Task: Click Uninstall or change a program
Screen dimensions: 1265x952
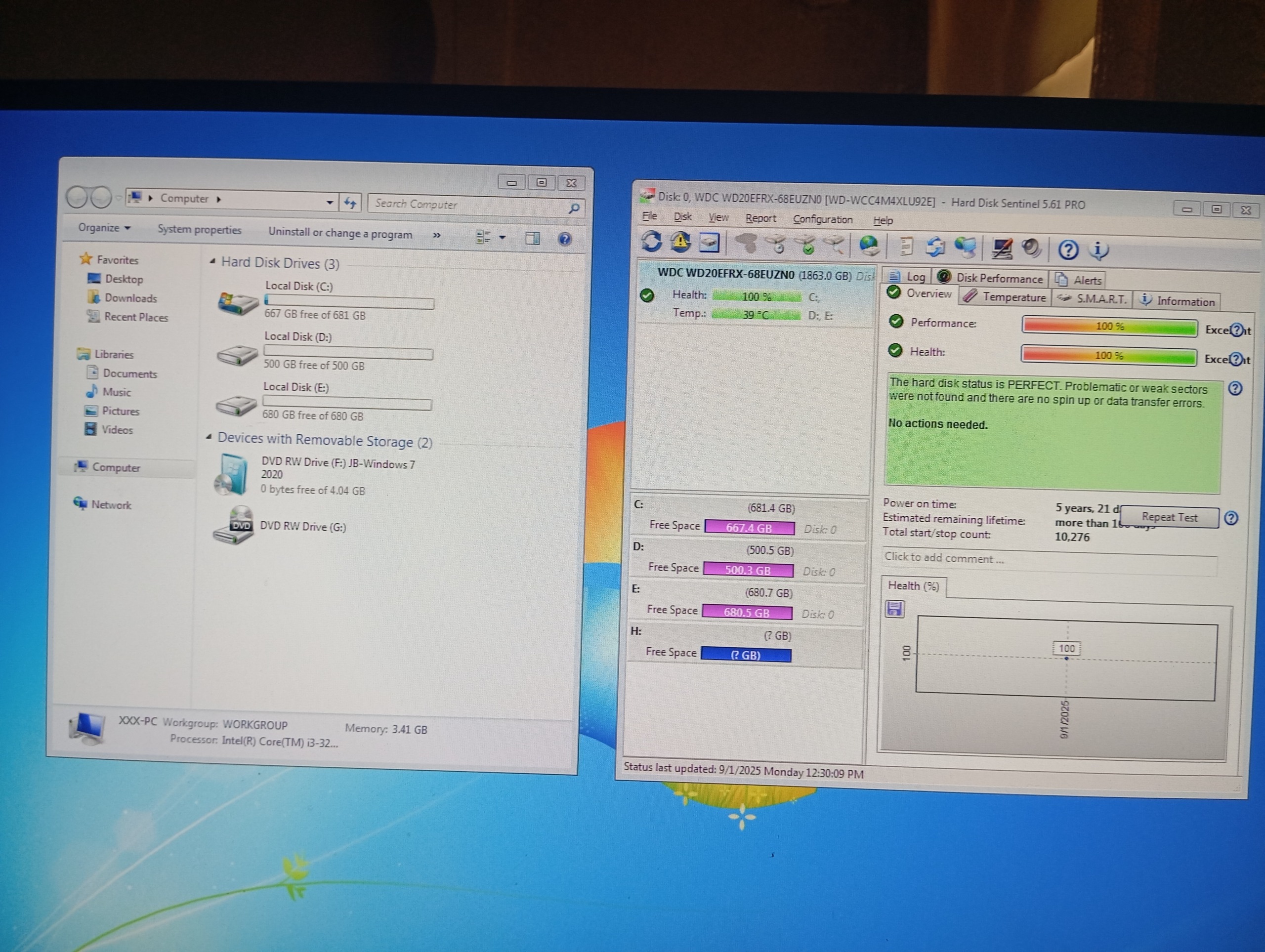Action: pos(340,233)
